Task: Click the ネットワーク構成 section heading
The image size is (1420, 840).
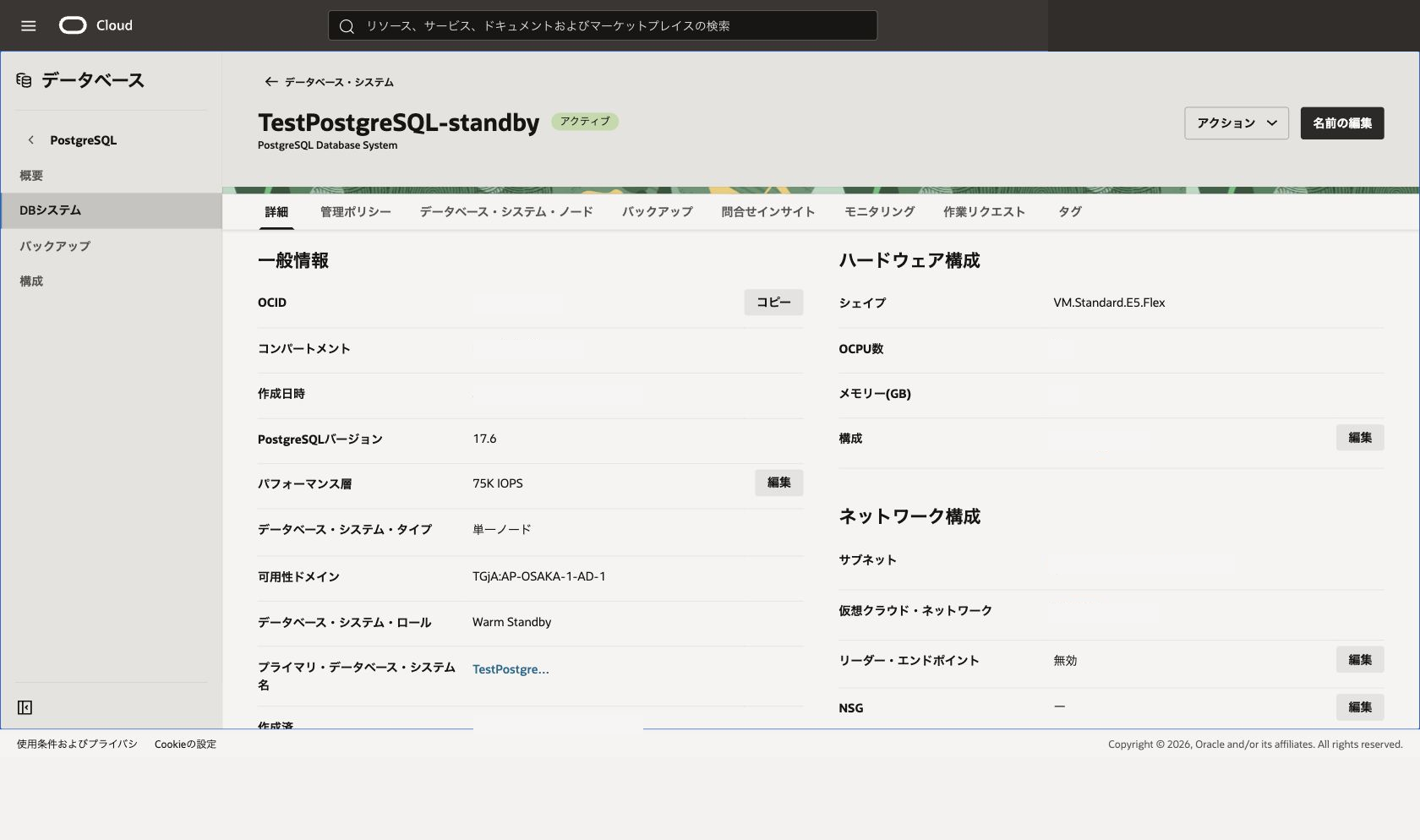Action: tap(909, 516)
